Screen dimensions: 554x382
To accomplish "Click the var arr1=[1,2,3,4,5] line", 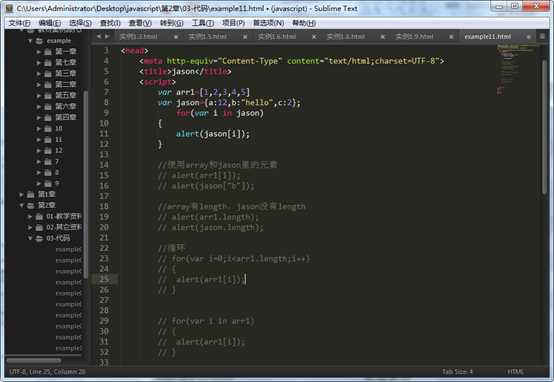I will 204,92.
